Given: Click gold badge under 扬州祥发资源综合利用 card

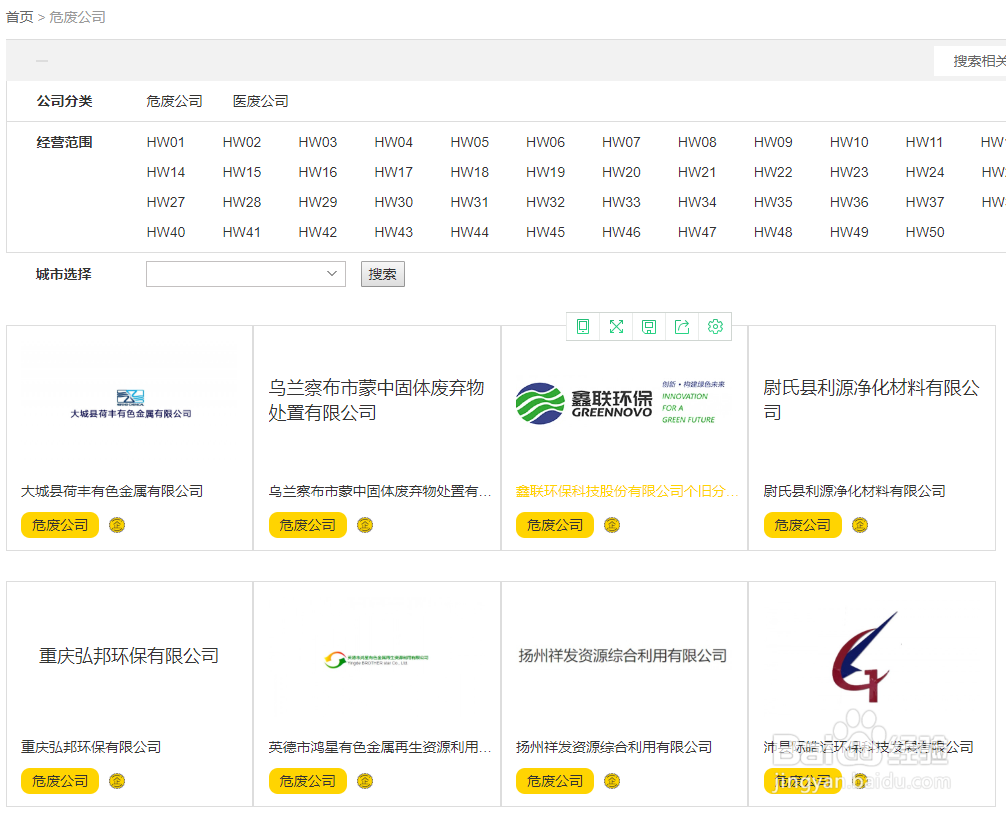Looking at the screenshot, I should pos(612,781).
